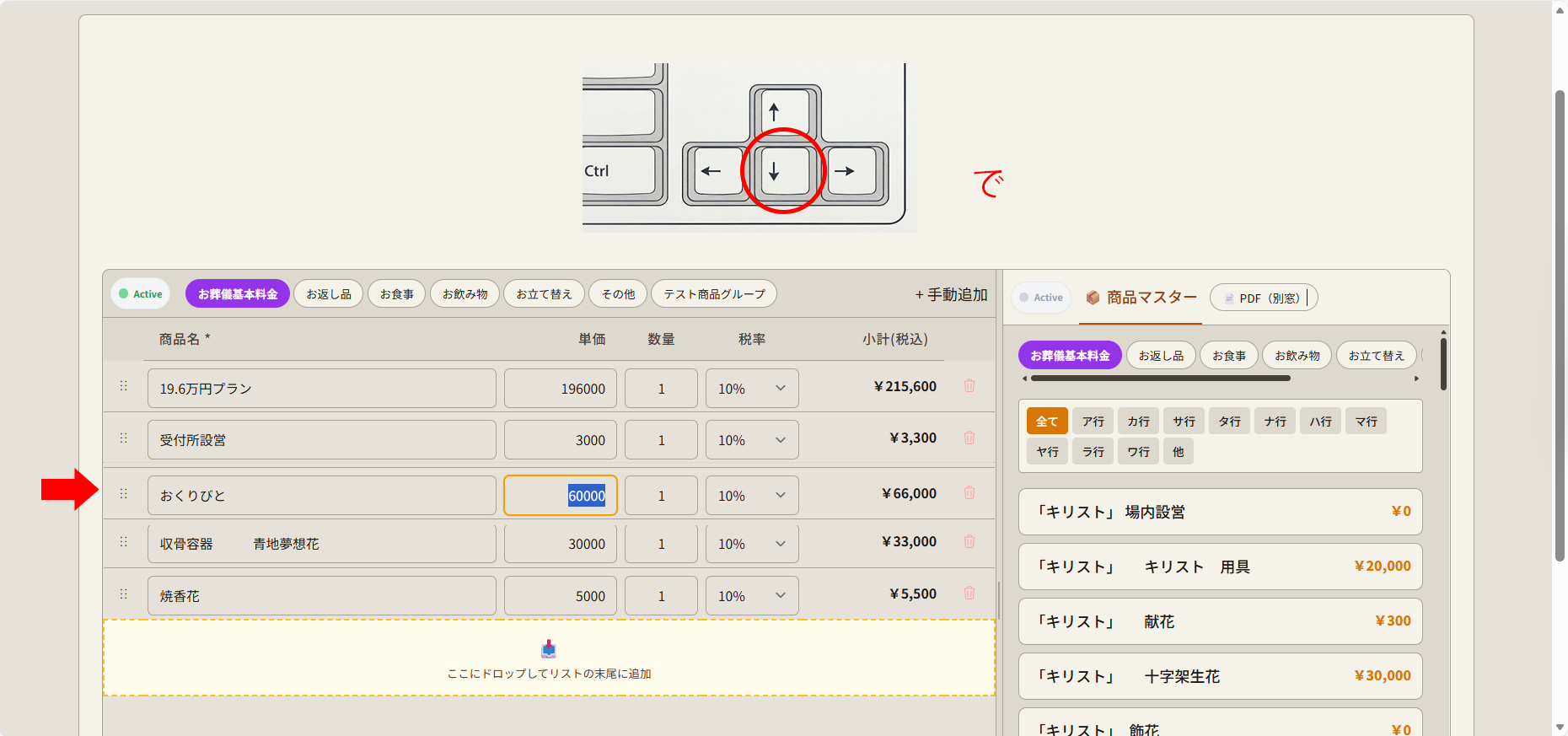
Task: Click the 「キリスト」場内設営 product card
Action: (1220, 512)
